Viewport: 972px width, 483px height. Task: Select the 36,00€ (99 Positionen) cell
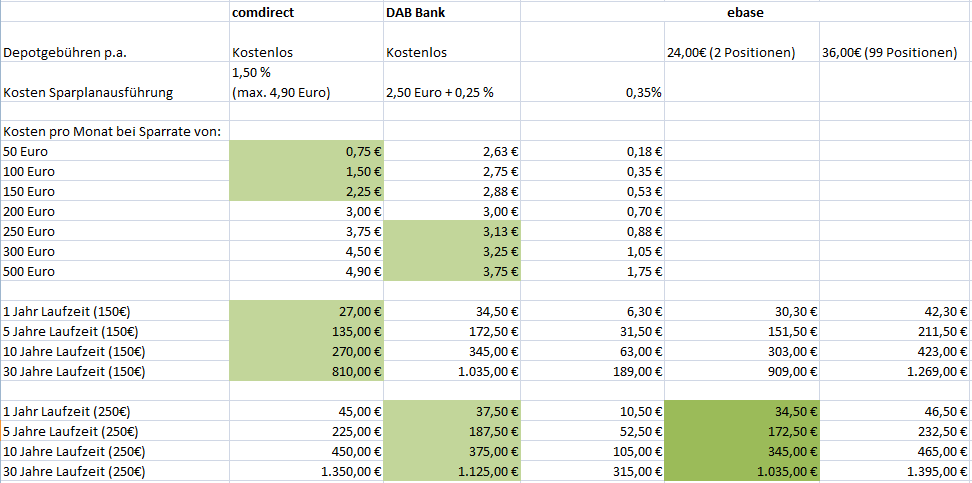pyautogui.click(x=895, y=42)
